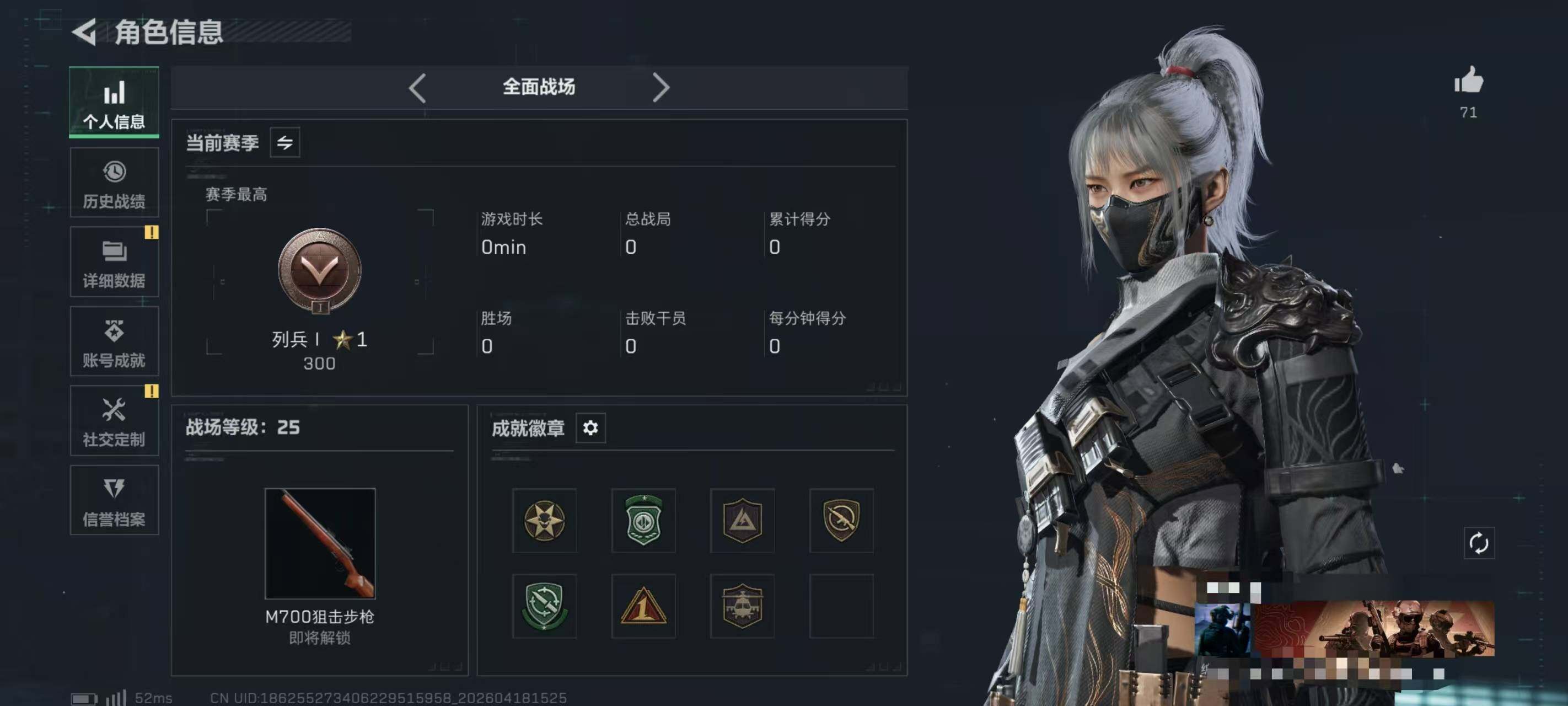
Task: Click the empty achievement badge slot
Action: [x=841, y=606]
